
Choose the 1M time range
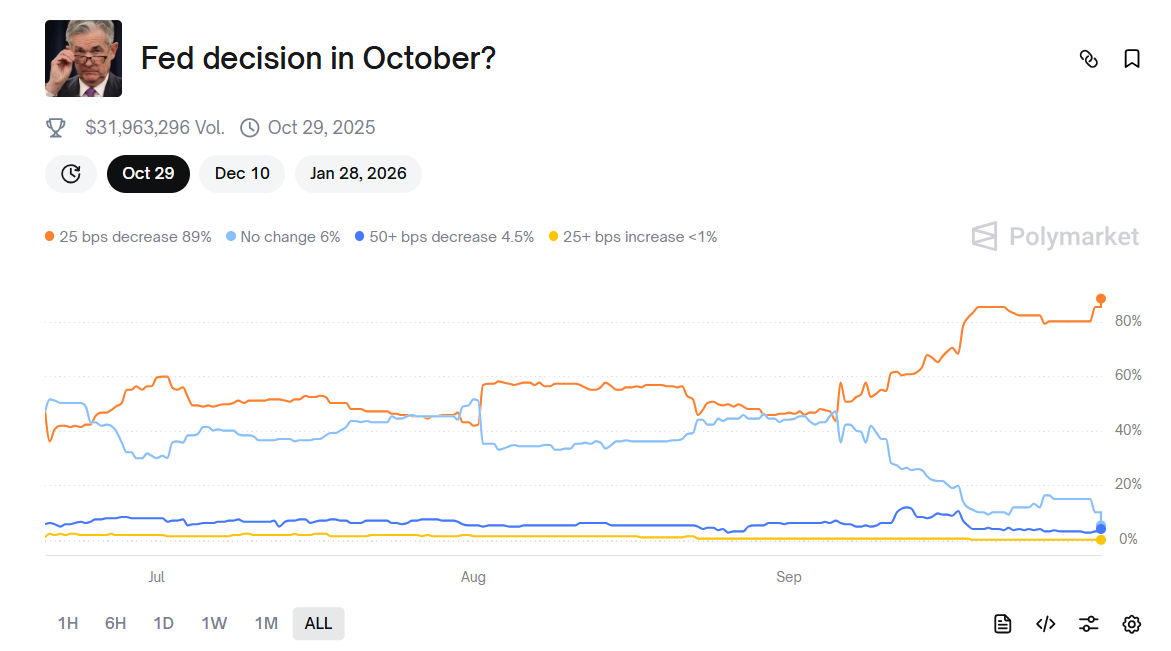coord(266,624)
